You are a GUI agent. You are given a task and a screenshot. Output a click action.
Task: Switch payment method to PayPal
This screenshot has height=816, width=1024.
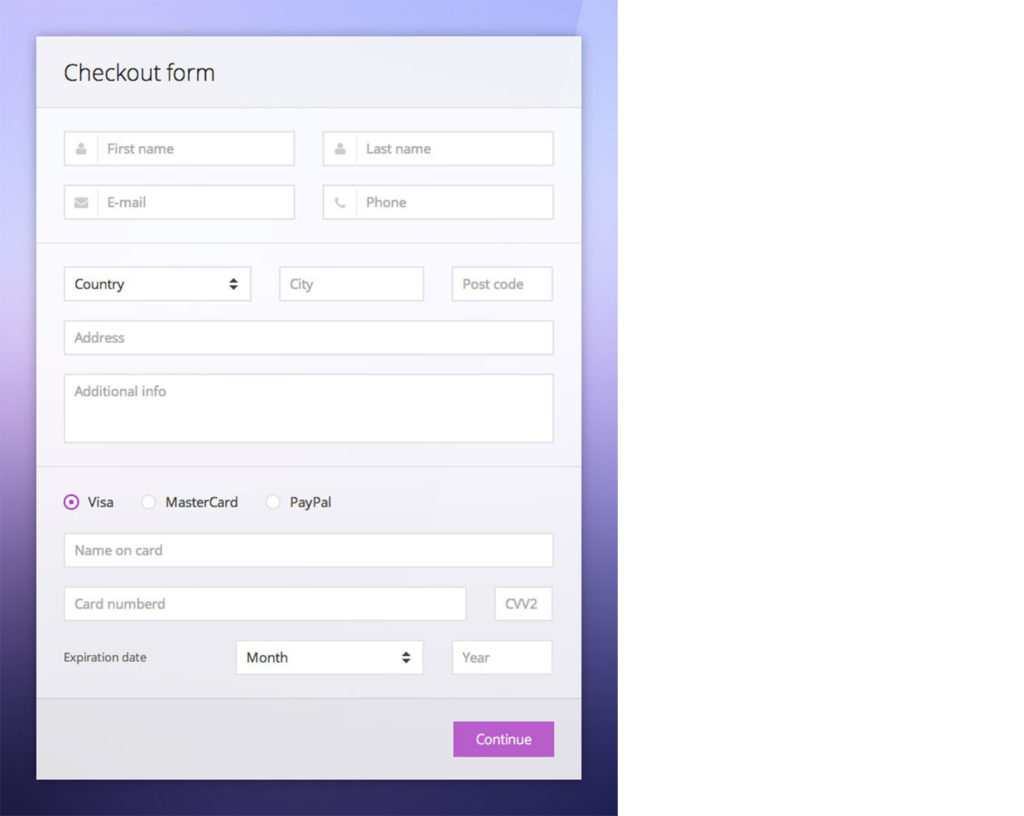(273, 502)
